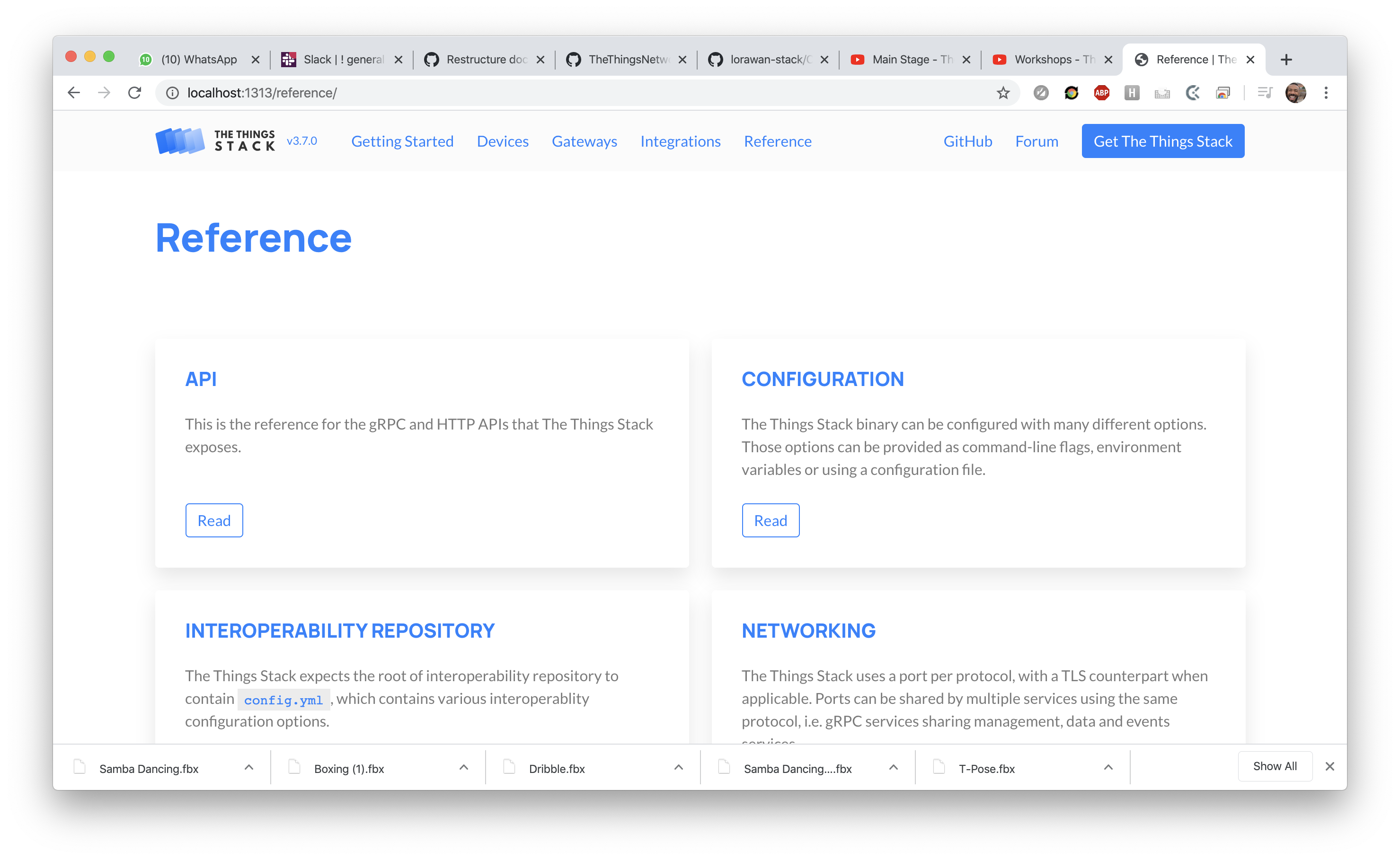Click the Get The Things Stack button
1400x860 pixels.
[x=1163, y=140]
